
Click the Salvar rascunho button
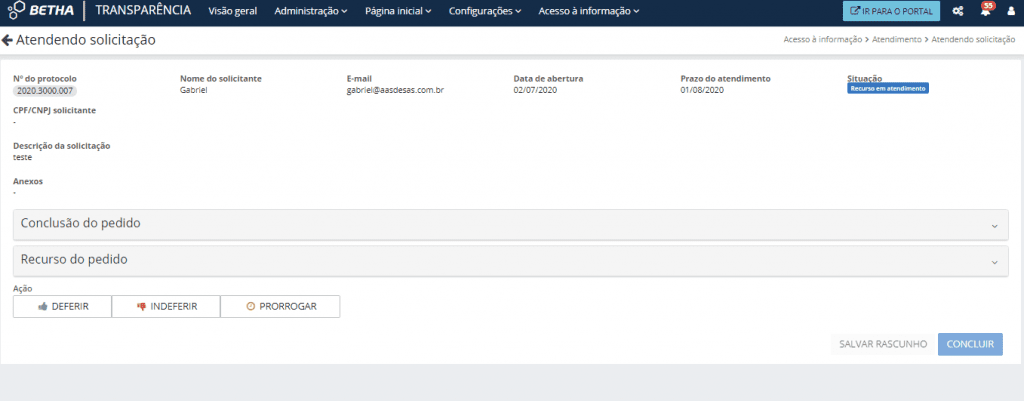coord(881,344)
